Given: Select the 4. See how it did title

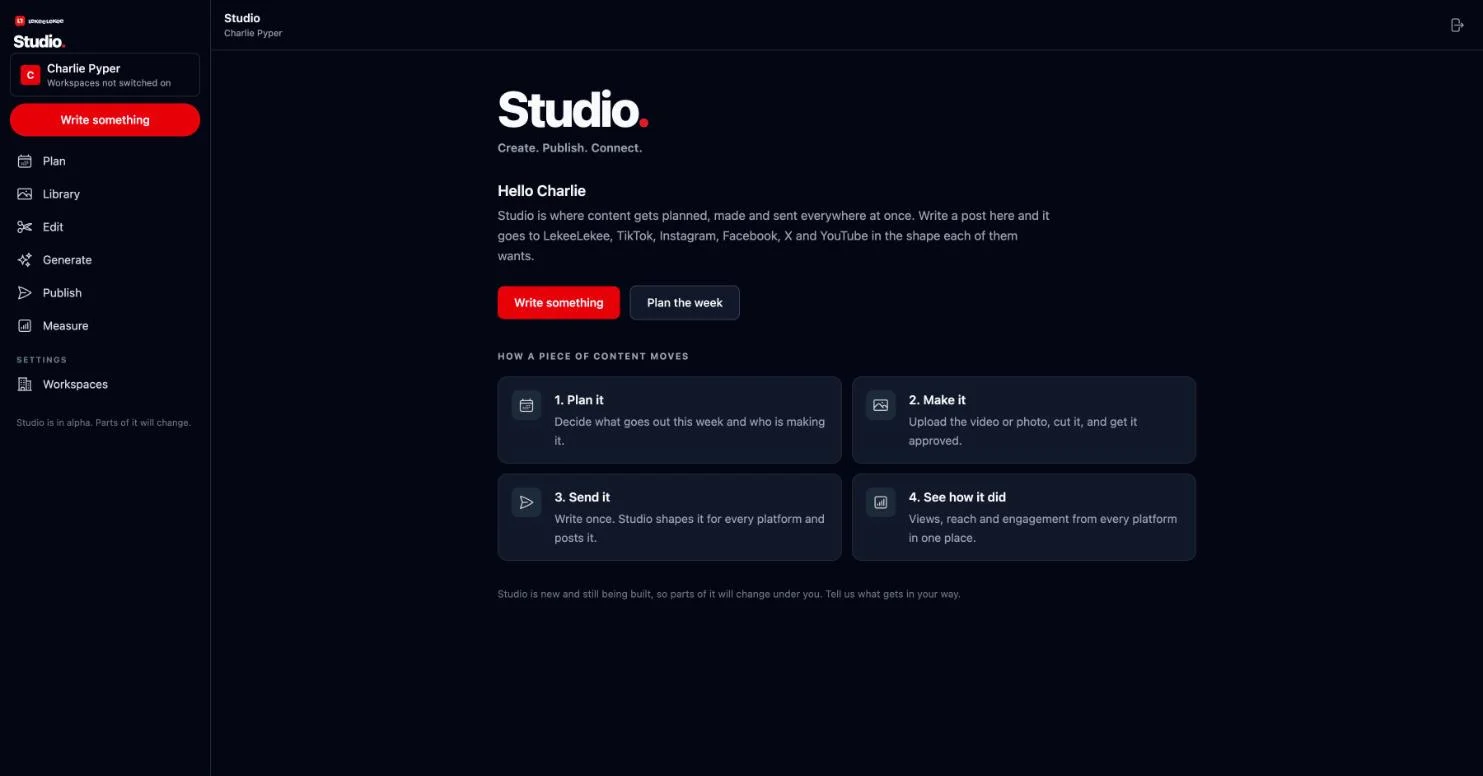Looking at the screenshot, I should pos(958,497).
